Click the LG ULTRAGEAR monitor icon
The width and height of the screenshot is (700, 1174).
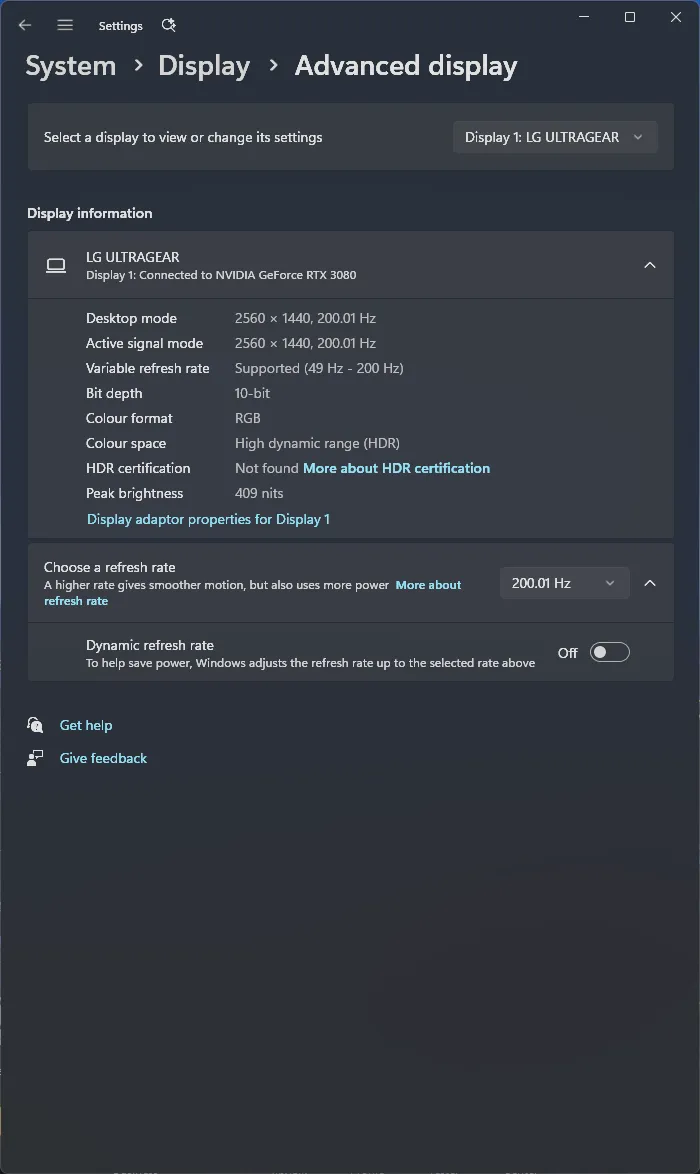56,265
